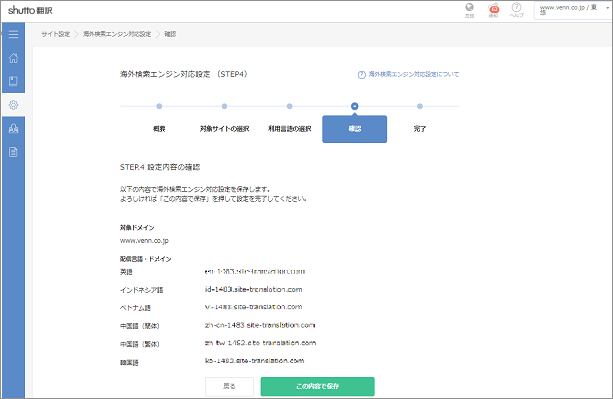Open the book icon in sidebar
The image size is (613, 399).
coord(13,81)
